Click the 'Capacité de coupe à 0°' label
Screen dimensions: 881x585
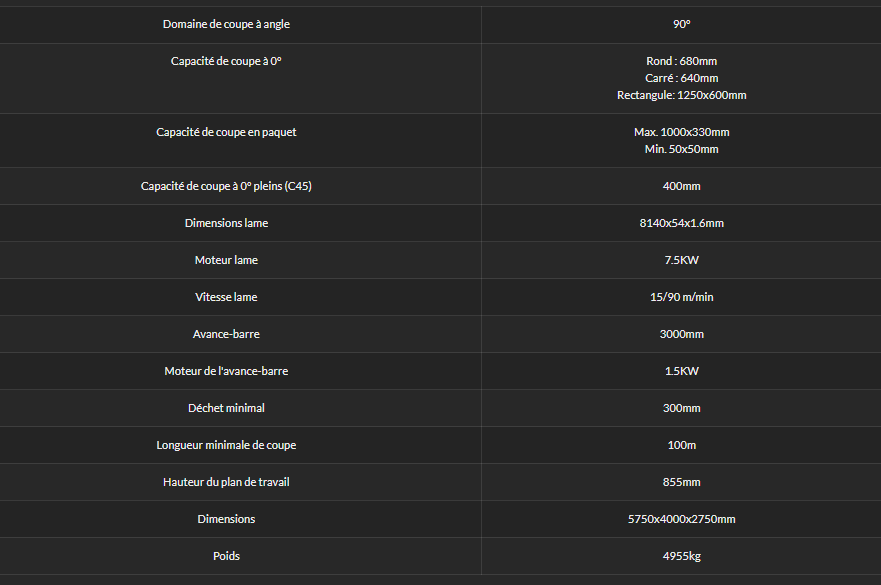pos(226,61)
